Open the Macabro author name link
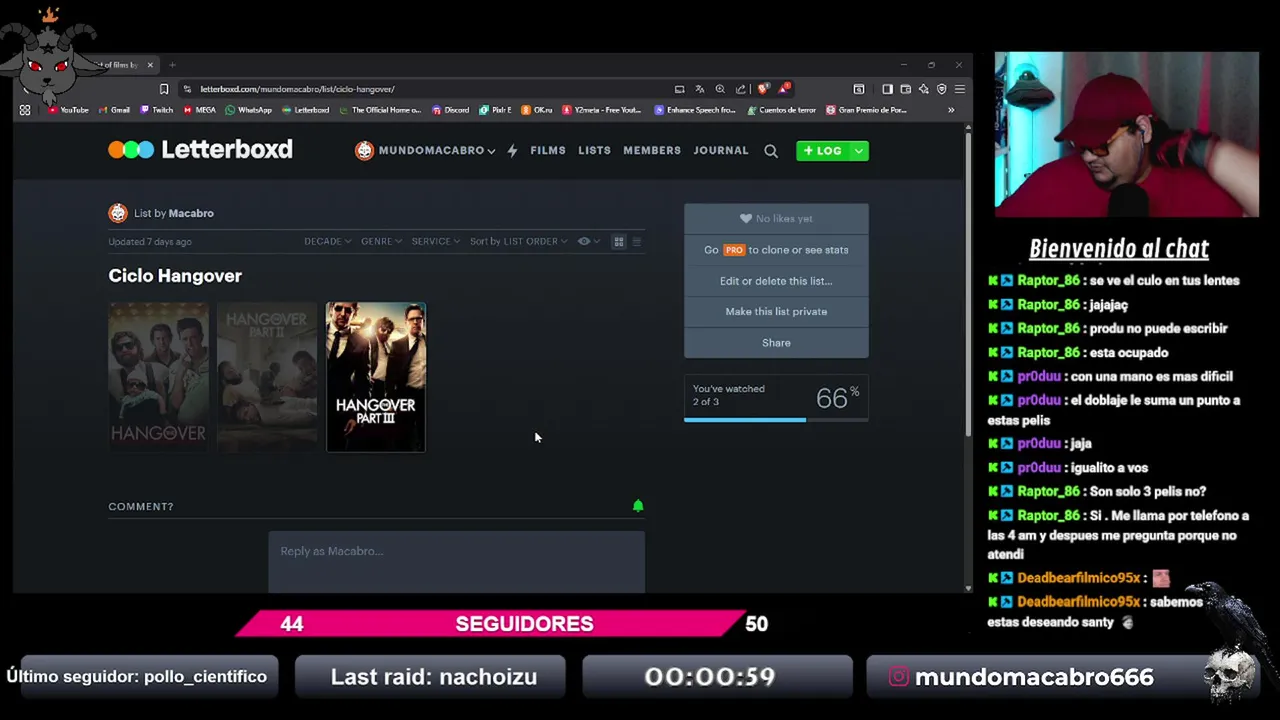1280x720 pixels. pyautogui.click(x=191, y=213)
